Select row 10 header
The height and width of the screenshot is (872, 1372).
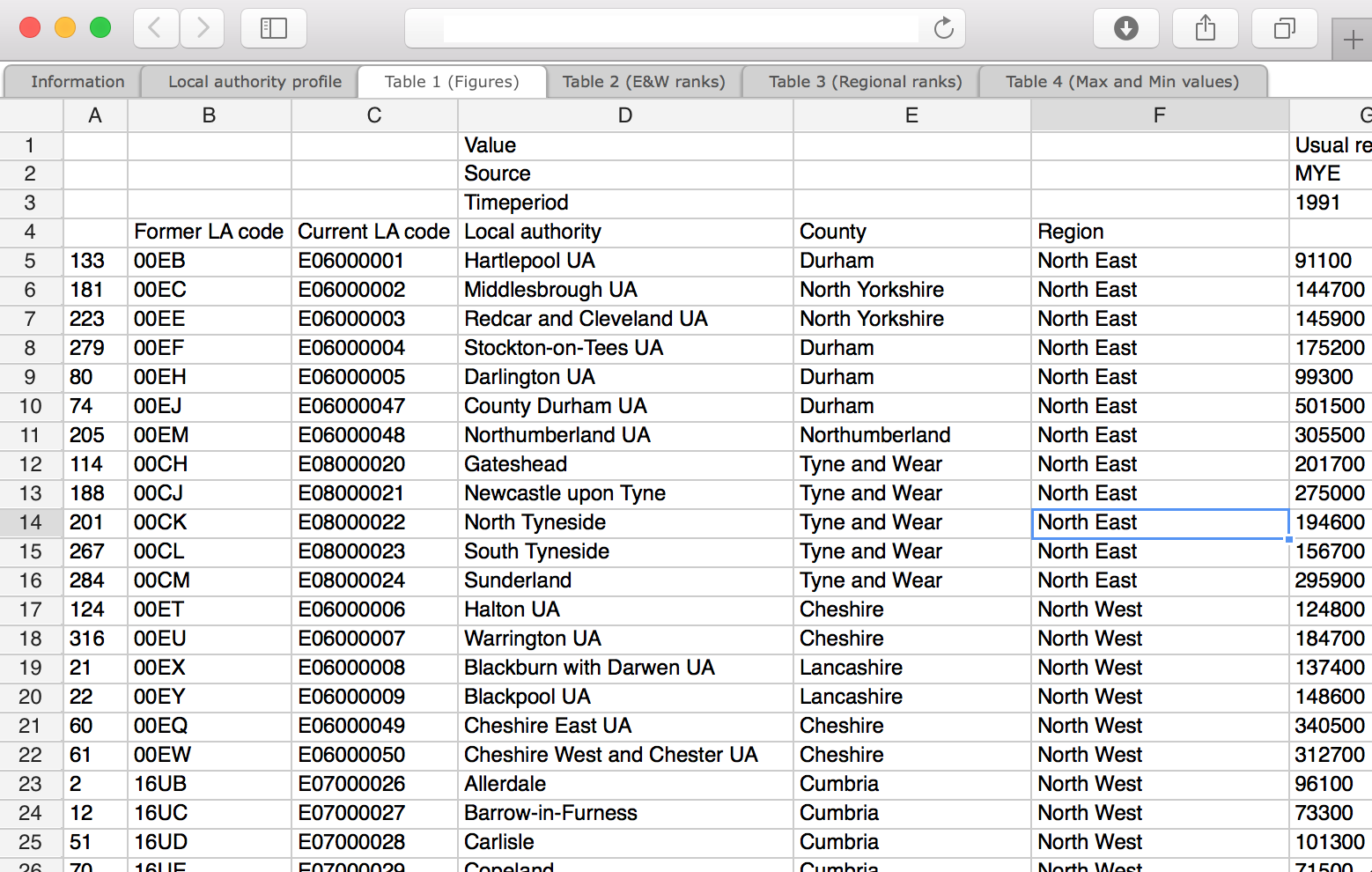(31, 406)
